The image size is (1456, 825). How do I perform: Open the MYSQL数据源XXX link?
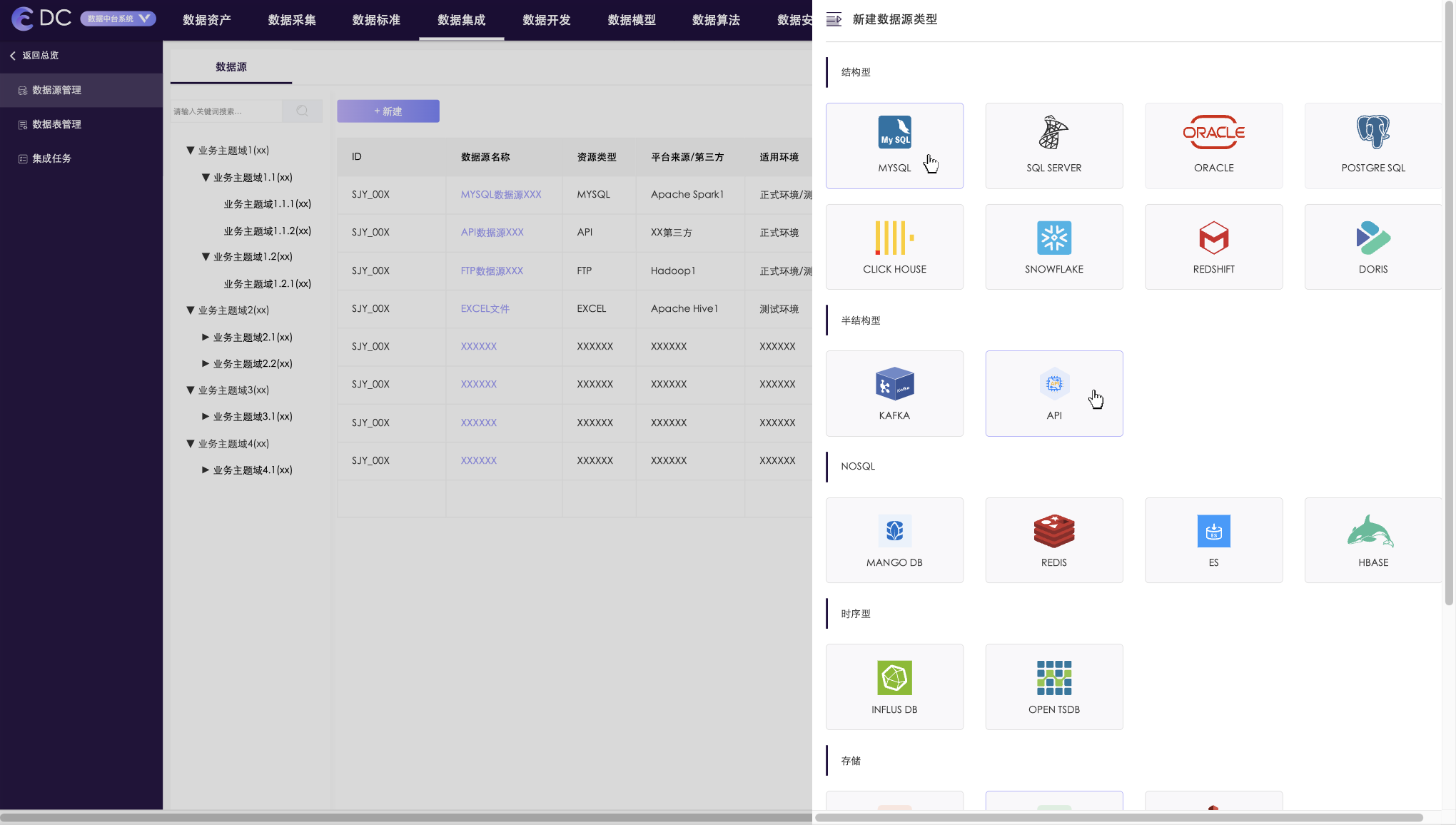tap(501, 195)
